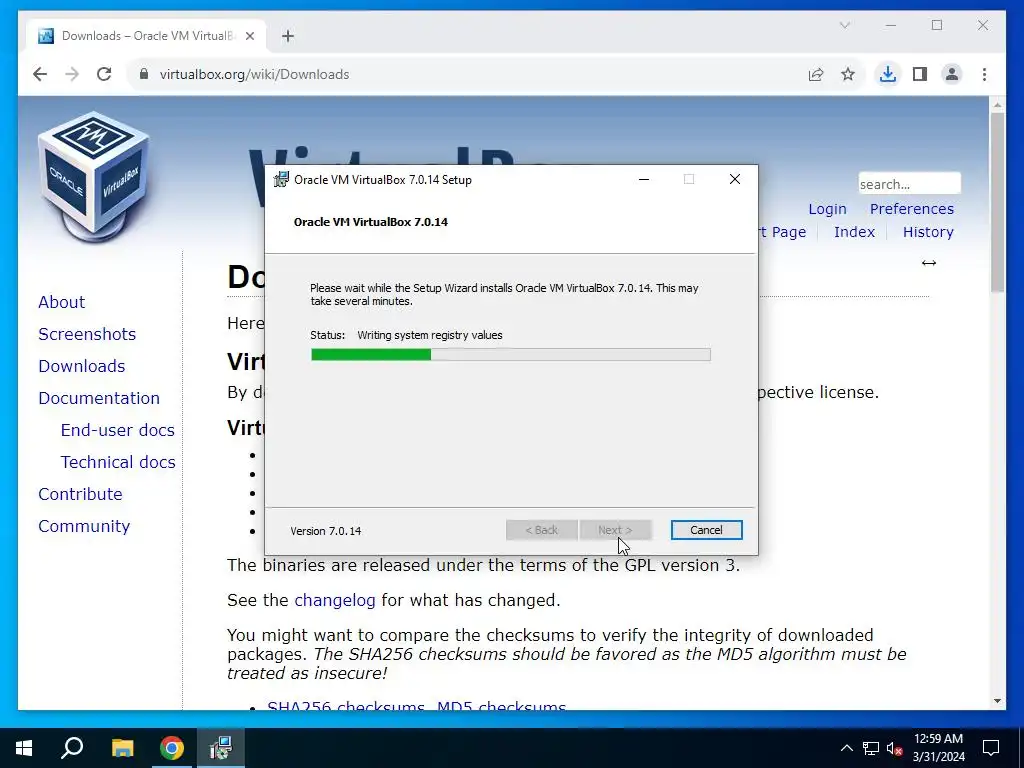The height and width of the screenshot is (768, 1024).
Task: Open the Index link
Action: coord(854,232)
